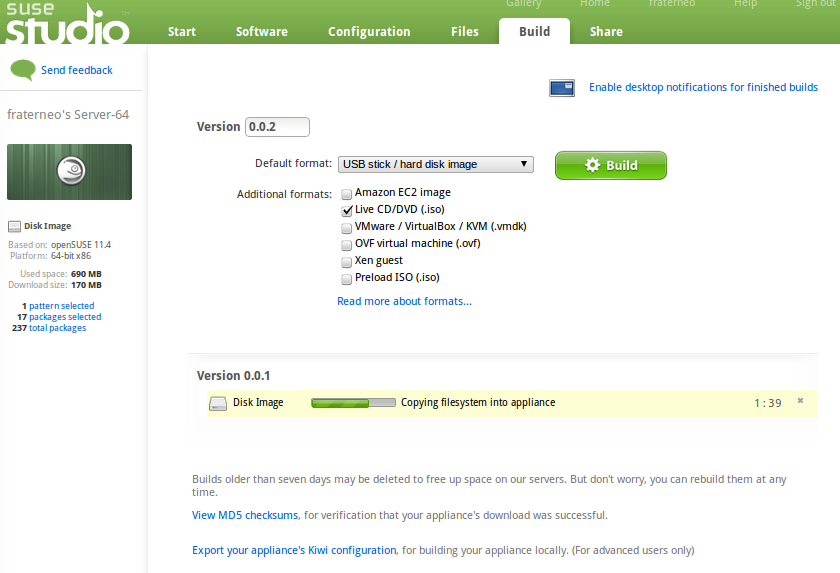Open the packages selected link
840x573 pixels.
(x=65, y=317)
